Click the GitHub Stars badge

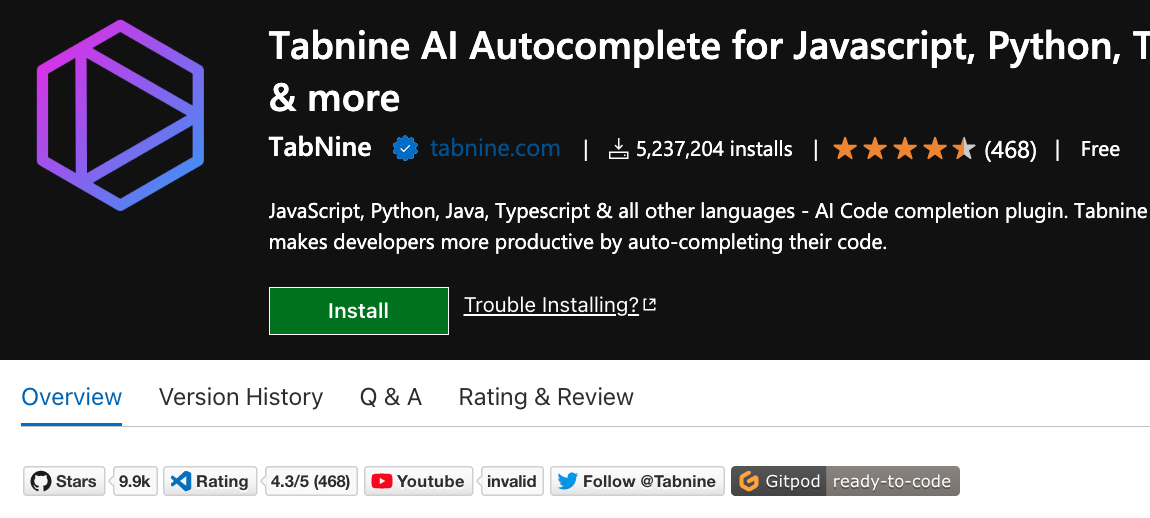tap(65, 481)
